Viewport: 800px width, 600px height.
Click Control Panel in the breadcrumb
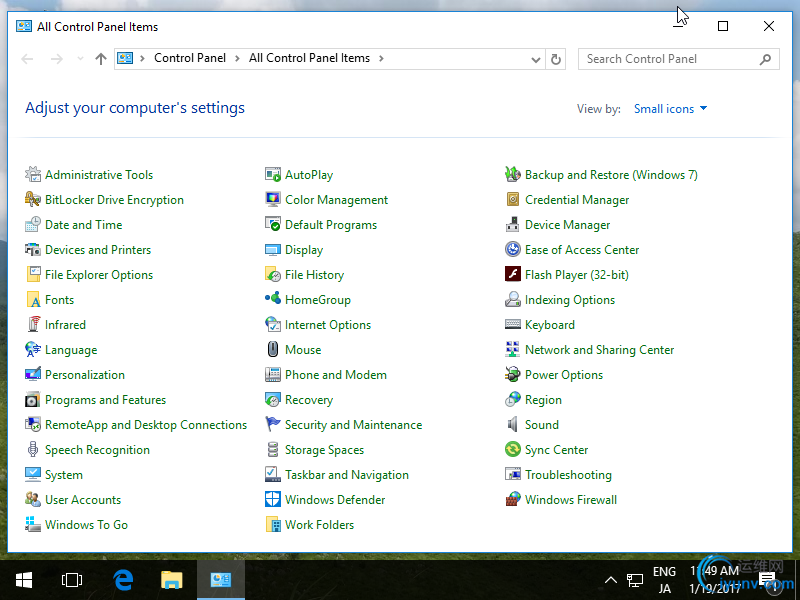tap(190, 58)
